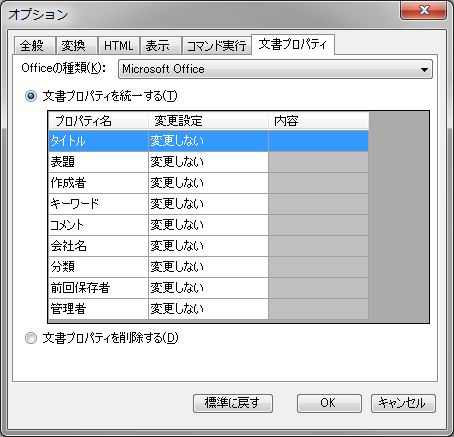The height and width of the screenshot is (437, 454).
Task: Select the 管理者 property row
Action: point(209,309)
